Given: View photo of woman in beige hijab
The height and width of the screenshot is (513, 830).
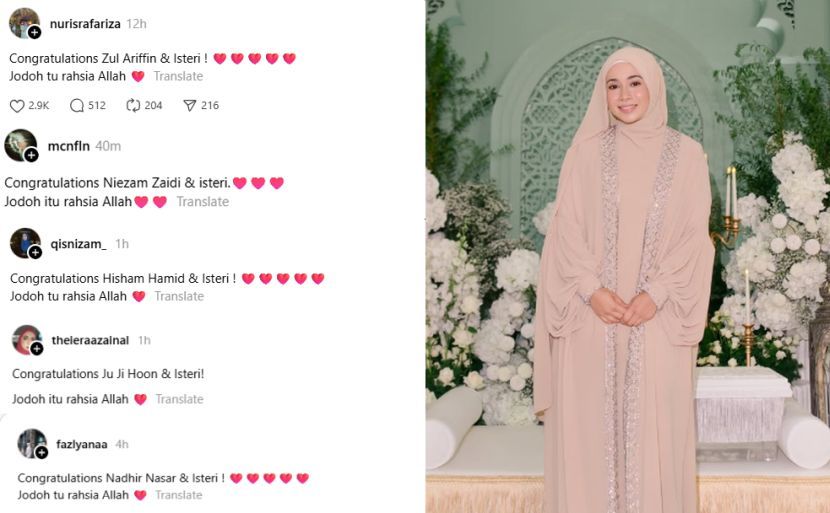Looking at the screenshot, I should click(x=628, y=256).
